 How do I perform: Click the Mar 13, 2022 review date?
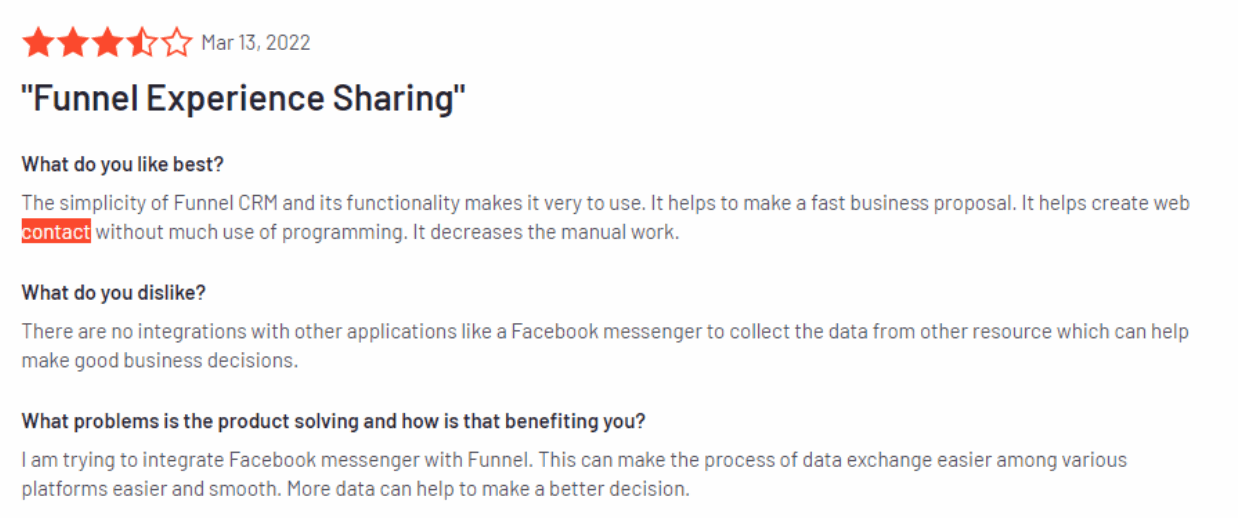coord(256,43)
